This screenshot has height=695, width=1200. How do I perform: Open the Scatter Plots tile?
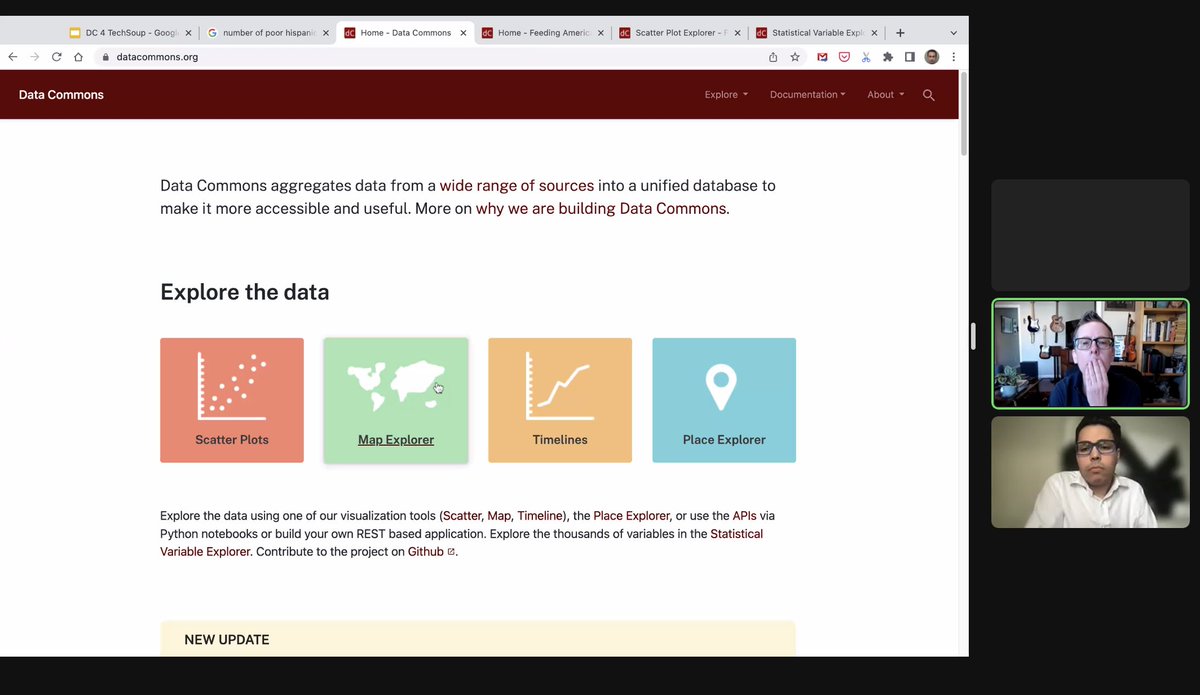tap(232, 400)
